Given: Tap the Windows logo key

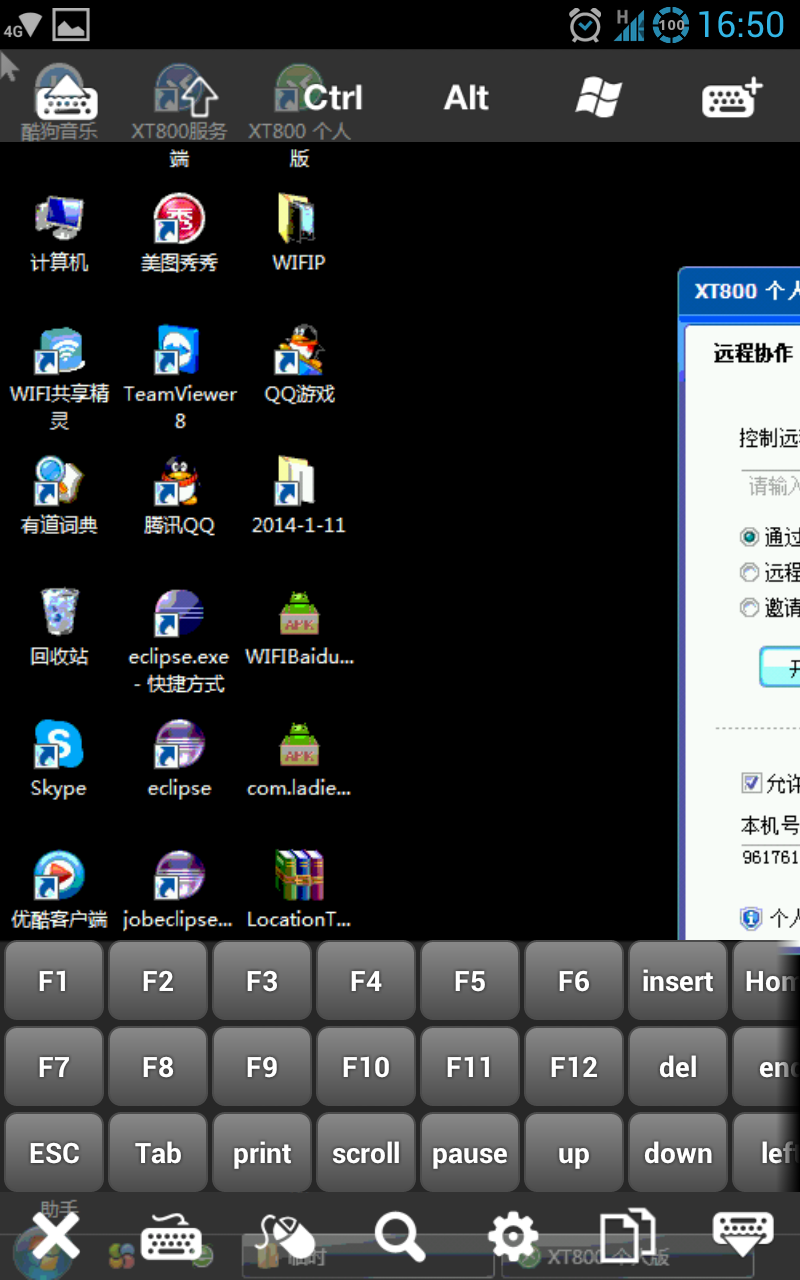Looking at the screenshot, I should [599, 98].
